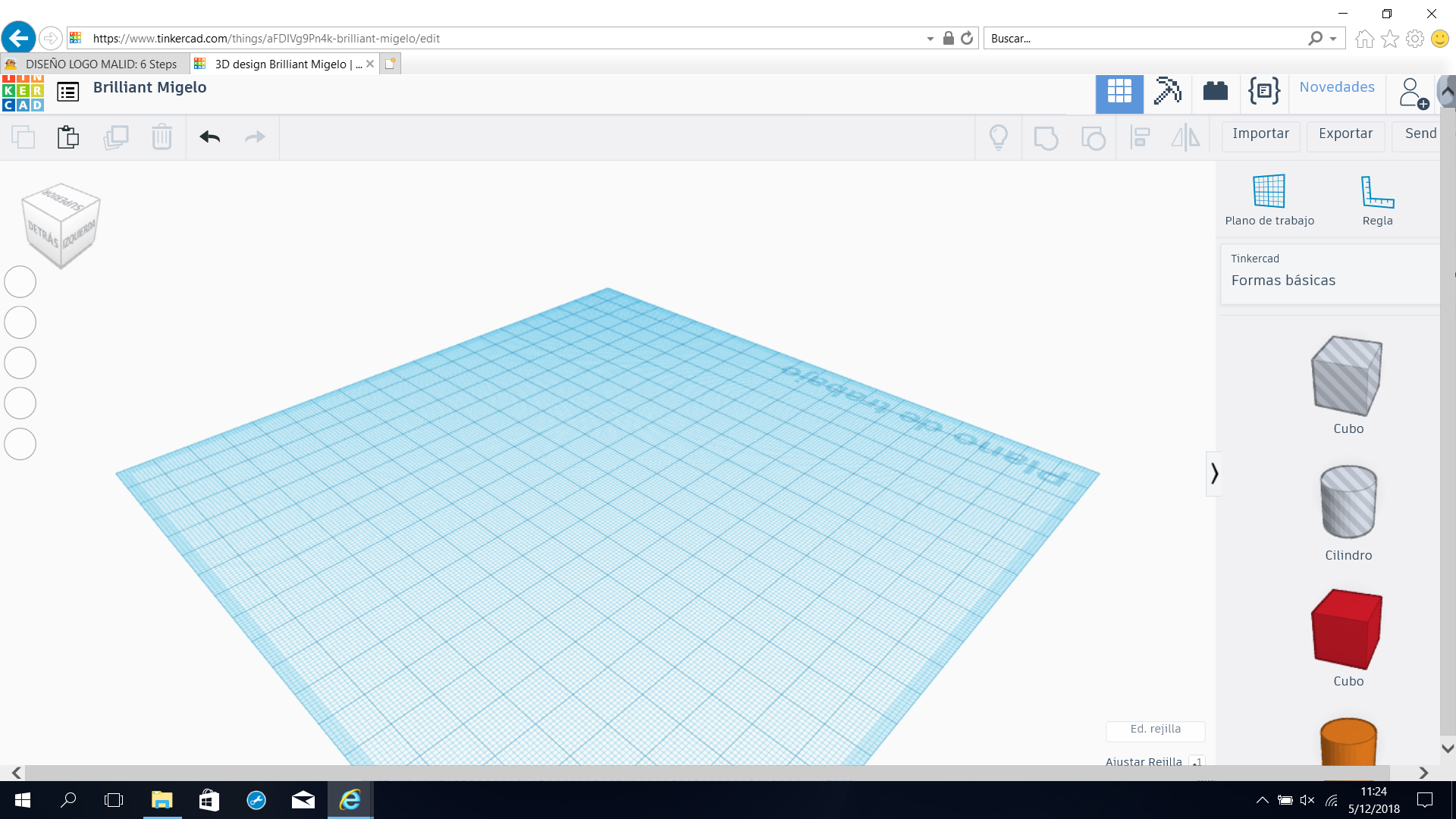The image size is (1456, 819).
Task: Select the 3D design grid view
Action: (x=1119, y=93)
